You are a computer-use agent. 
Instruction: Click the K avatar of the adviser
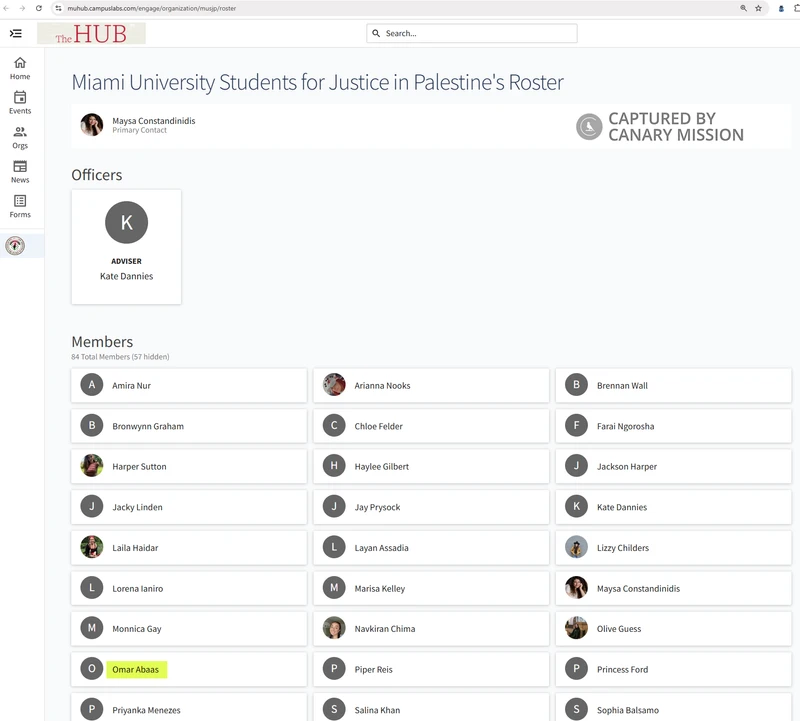point(127,222)
